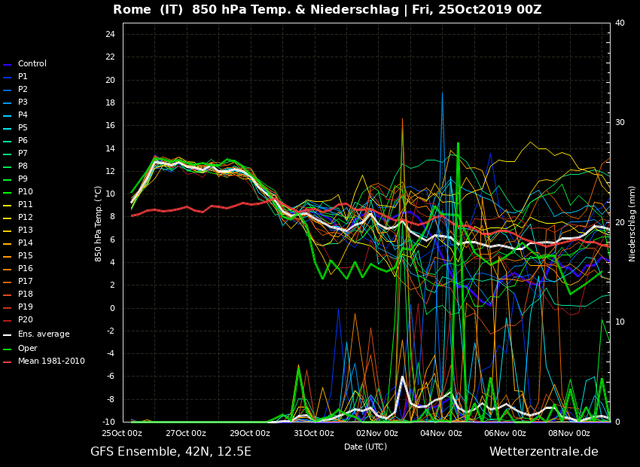The image size is (640, 467).
Task: Click the P1 legend label
Action: point(22,76)
